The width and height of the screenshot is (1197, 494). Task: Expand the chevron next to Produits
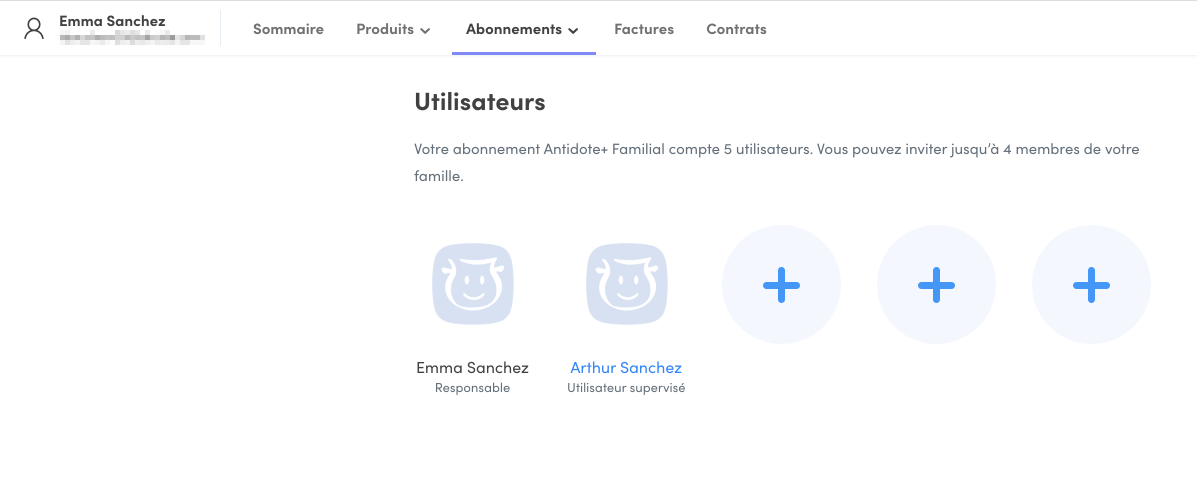point(425,30)
